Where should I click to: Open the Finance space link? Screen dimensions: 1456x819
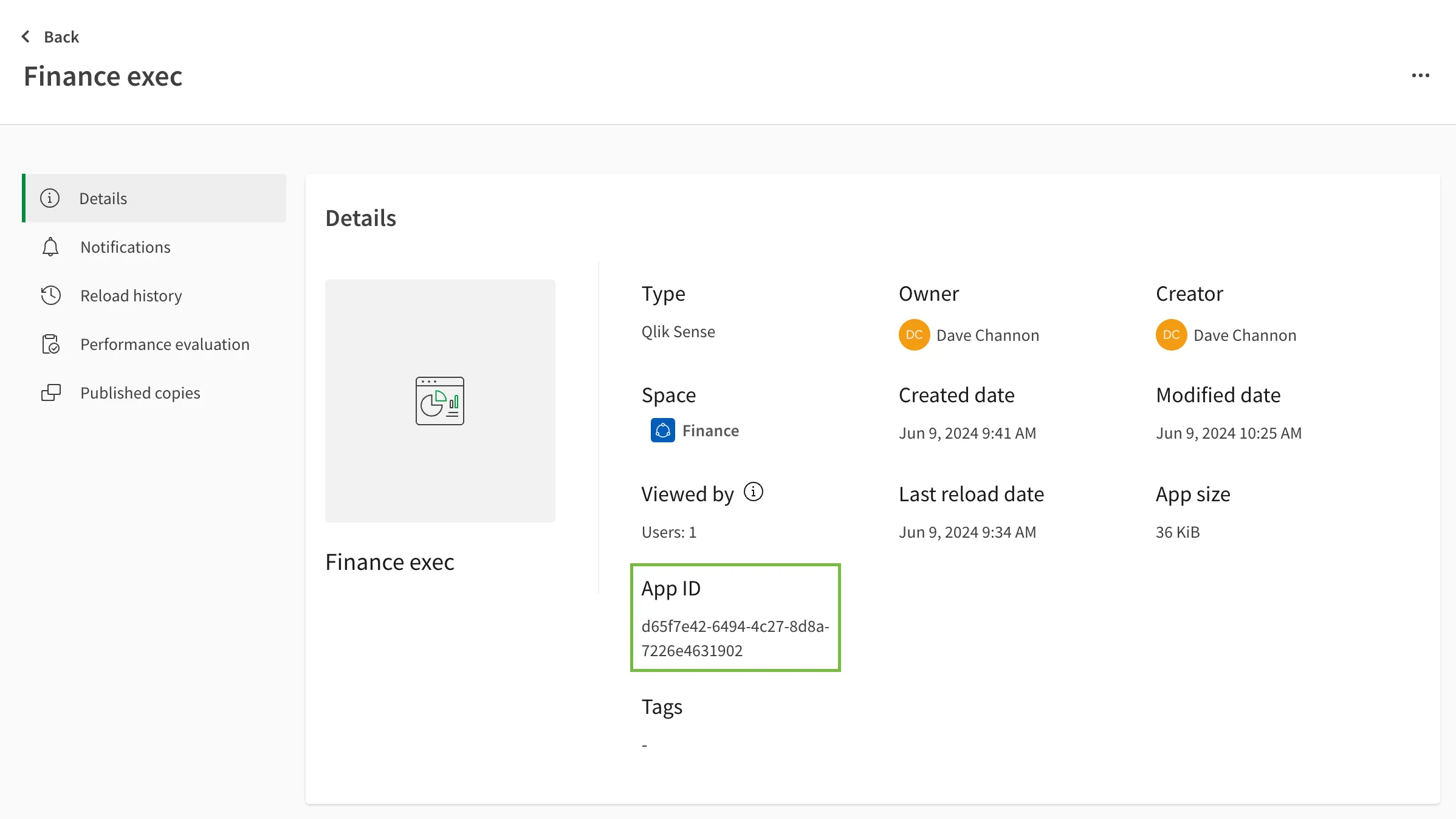tap(711, 430)
